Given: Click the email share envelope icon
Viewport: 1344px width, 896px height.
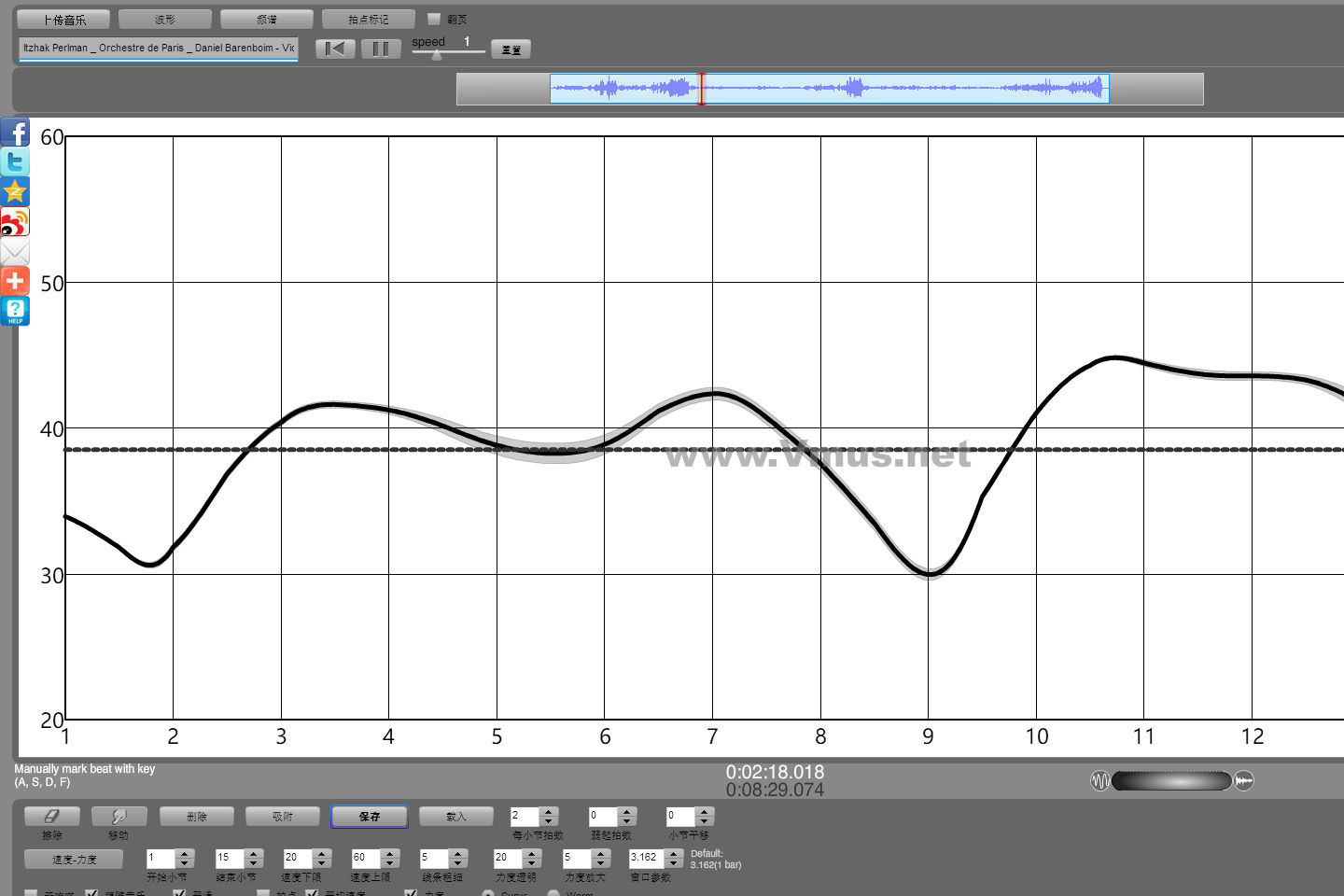Looking at the screenshot, I should click(15, 252).
